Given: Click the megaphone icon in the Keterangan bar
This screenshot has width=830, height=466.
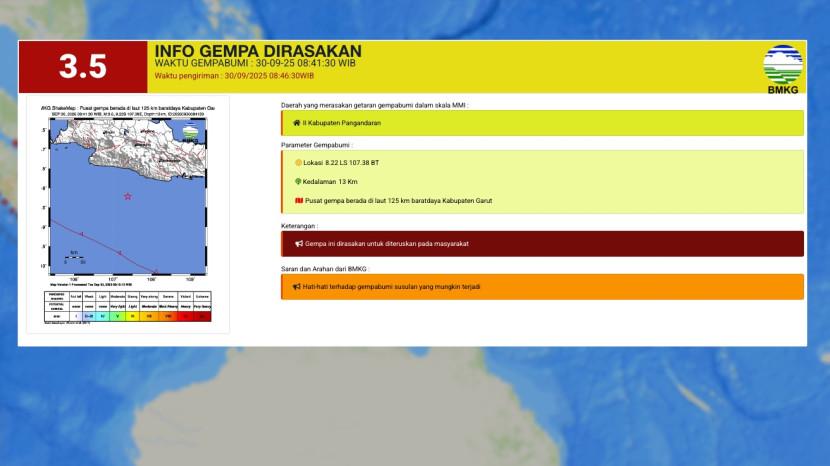Looking at the screenshot, I should click(x=298, y=243).
